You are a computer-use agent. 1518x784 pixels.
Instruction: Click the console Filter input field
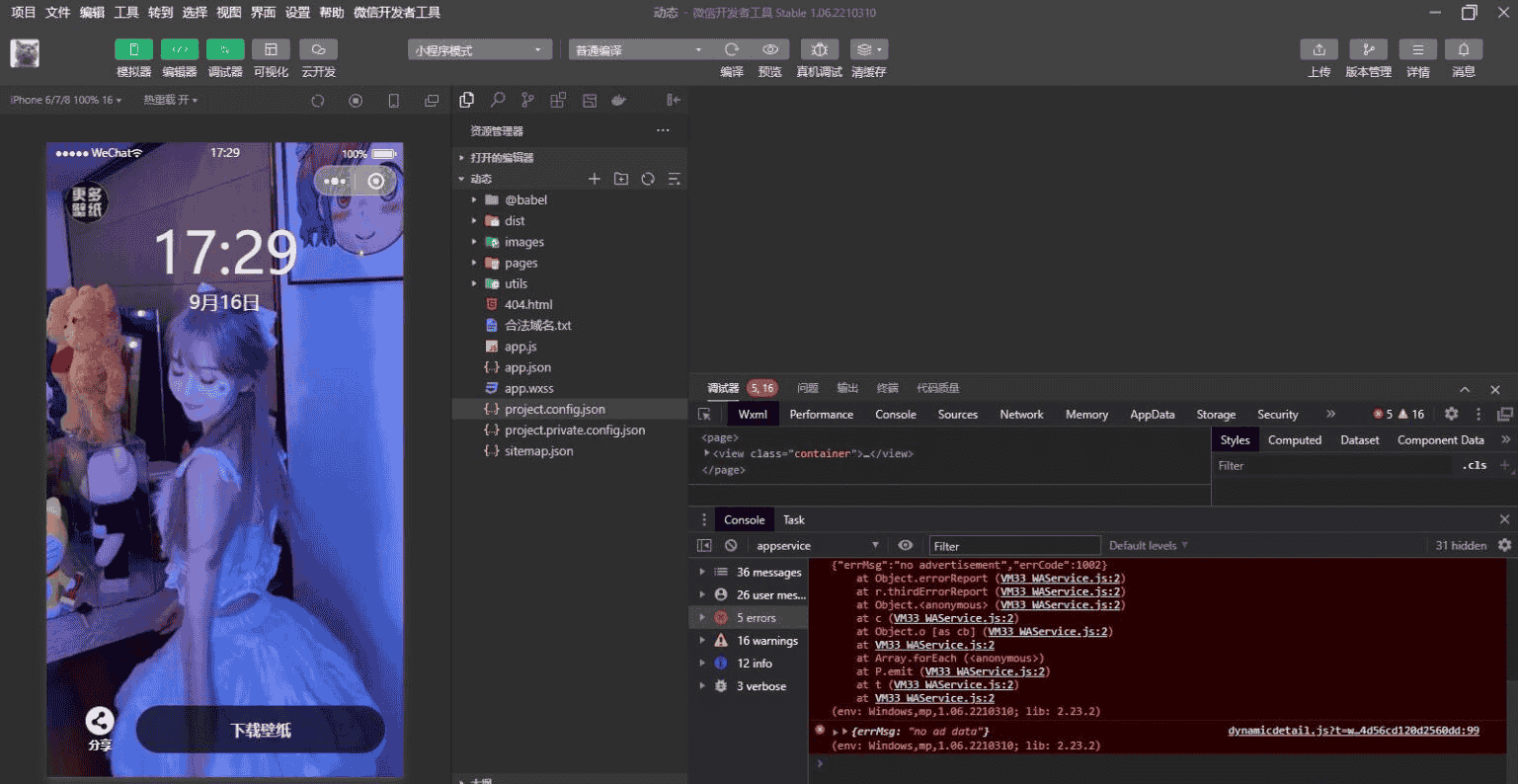tap(1014, 546)
